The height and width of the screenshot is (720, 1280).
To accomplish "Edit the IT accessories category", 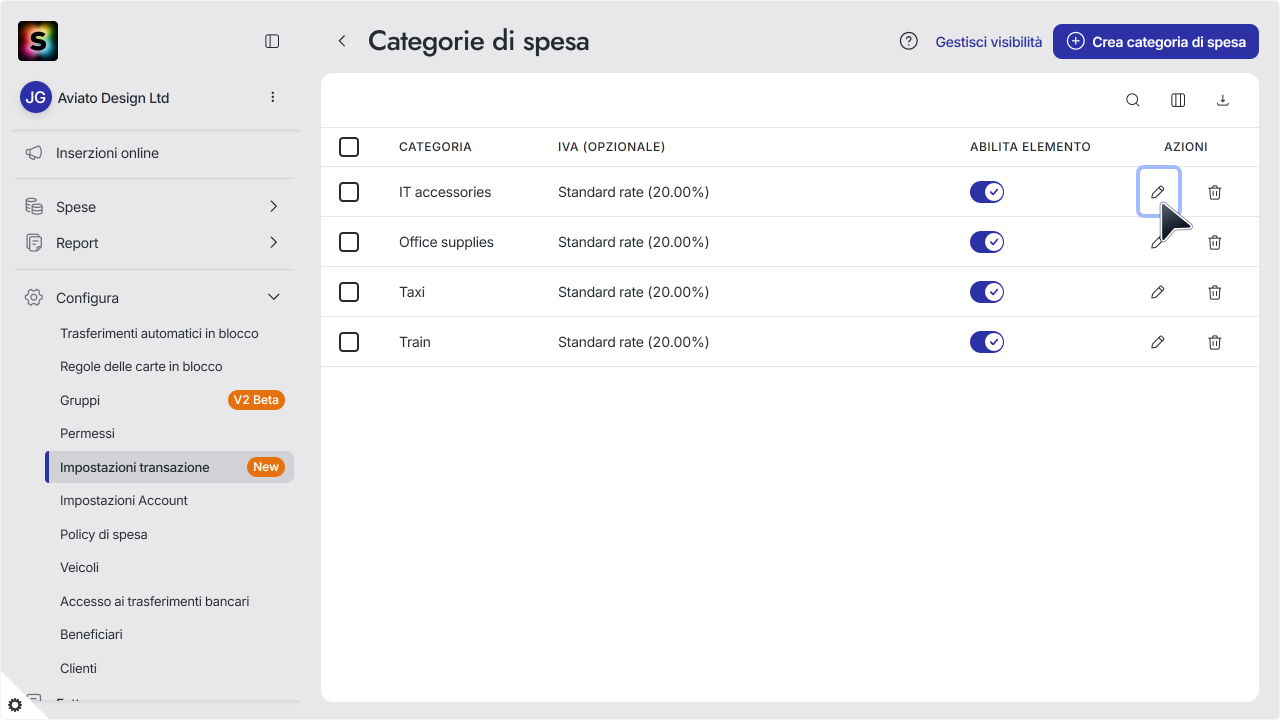I will click(1158, 192).
